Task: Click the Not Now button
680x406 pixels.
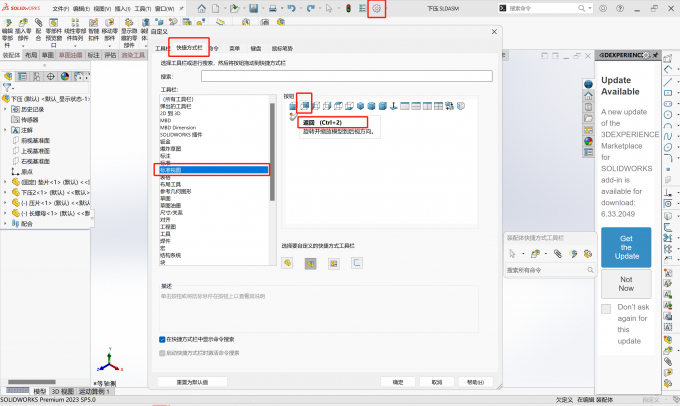Action: [x=626, y=284]
